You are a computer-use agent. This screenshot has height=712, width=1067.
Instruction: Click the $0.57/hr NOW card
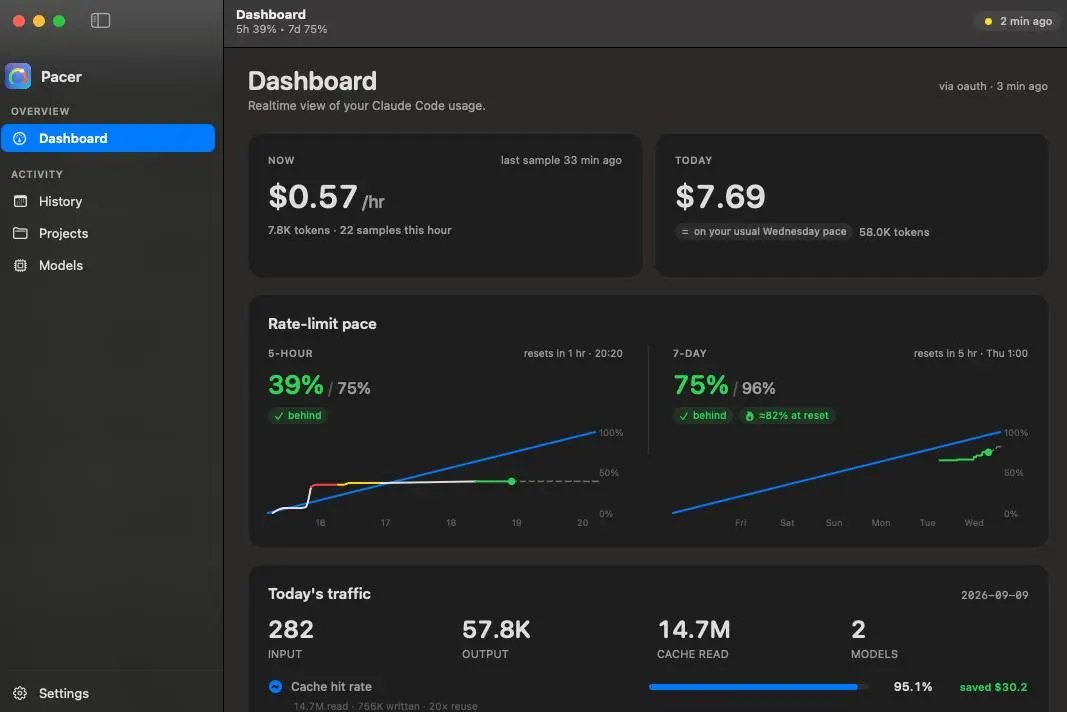coord(445,206)
